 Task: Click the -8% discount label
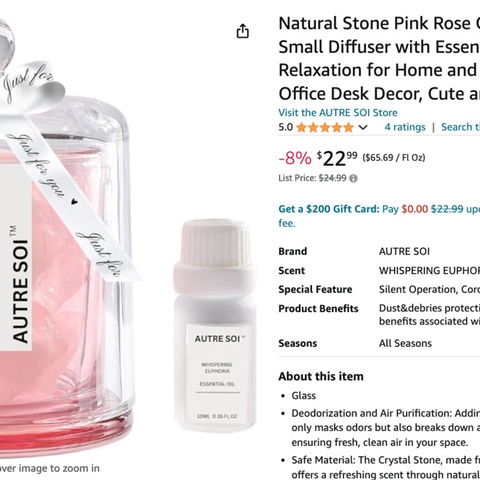click(x=295, y=158)
